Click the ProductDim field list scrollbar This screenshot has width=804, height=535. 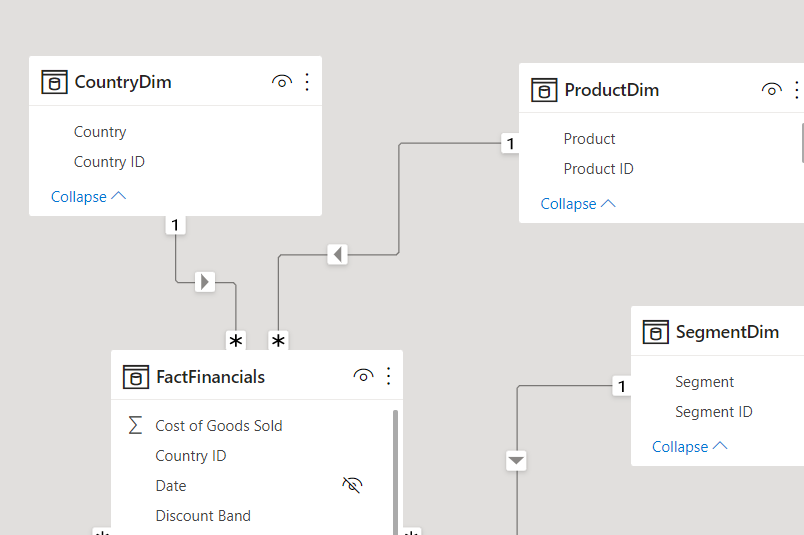click(x=802, y=143)
